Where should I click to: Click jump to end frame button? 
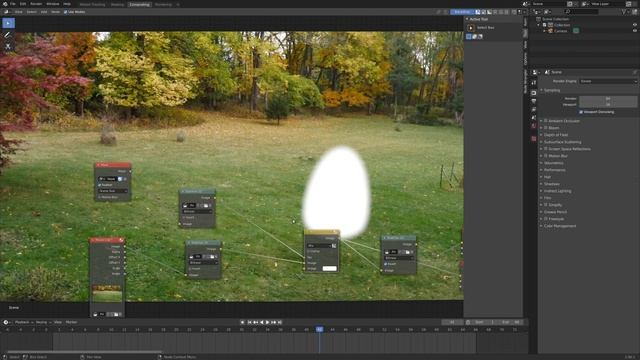(x=280, y=322)
